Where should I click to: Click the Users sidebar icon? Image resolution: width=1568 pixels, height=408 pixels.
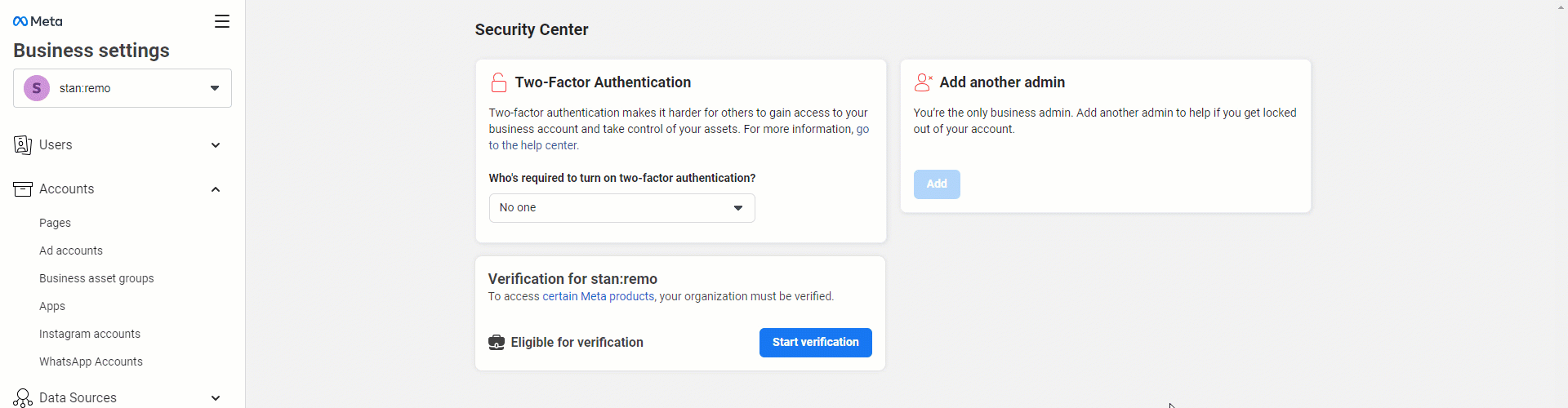[23, 145]
